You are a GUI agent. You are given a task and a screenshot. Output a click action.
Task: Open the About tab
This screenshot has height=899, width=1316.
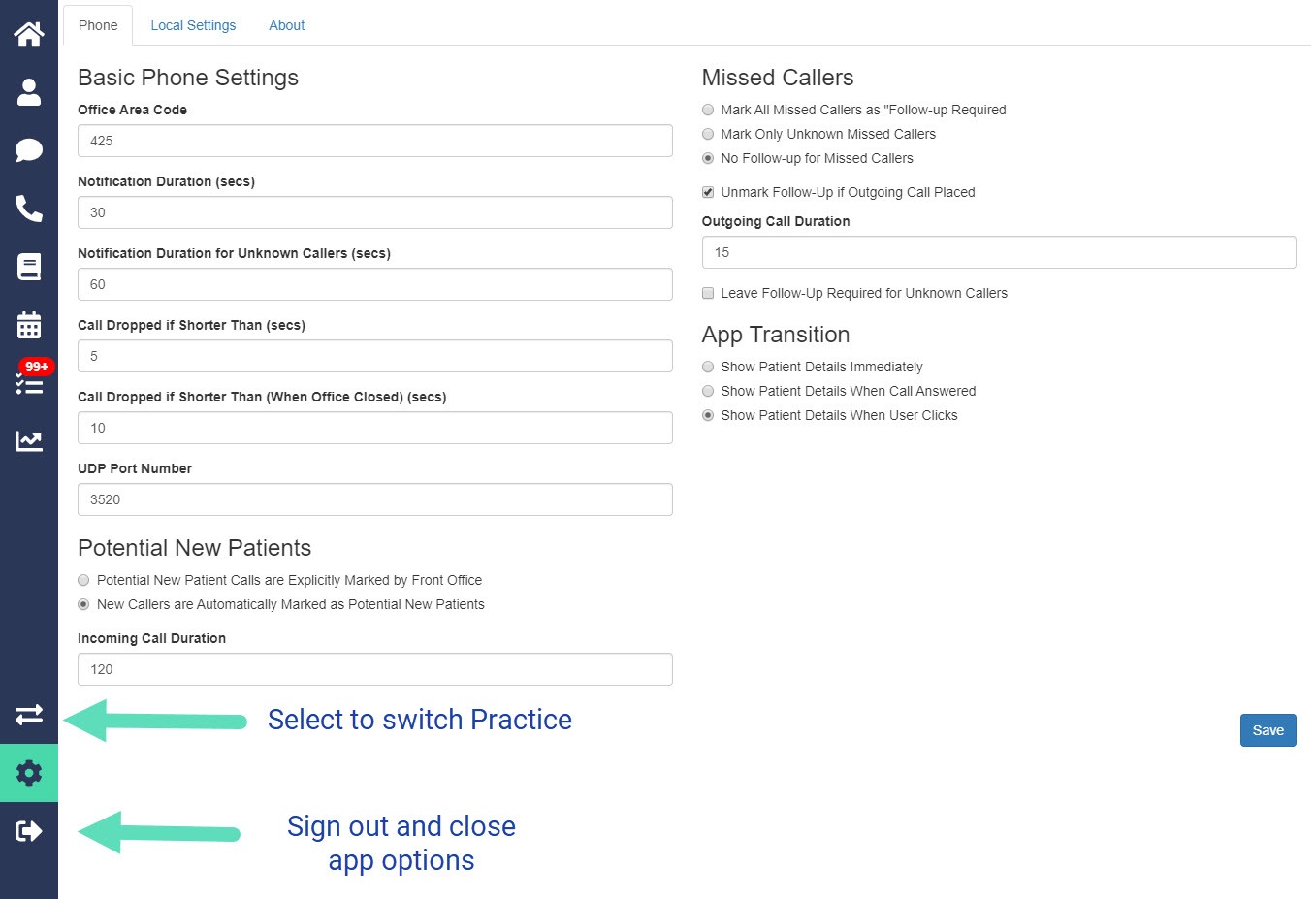(286, 25)
